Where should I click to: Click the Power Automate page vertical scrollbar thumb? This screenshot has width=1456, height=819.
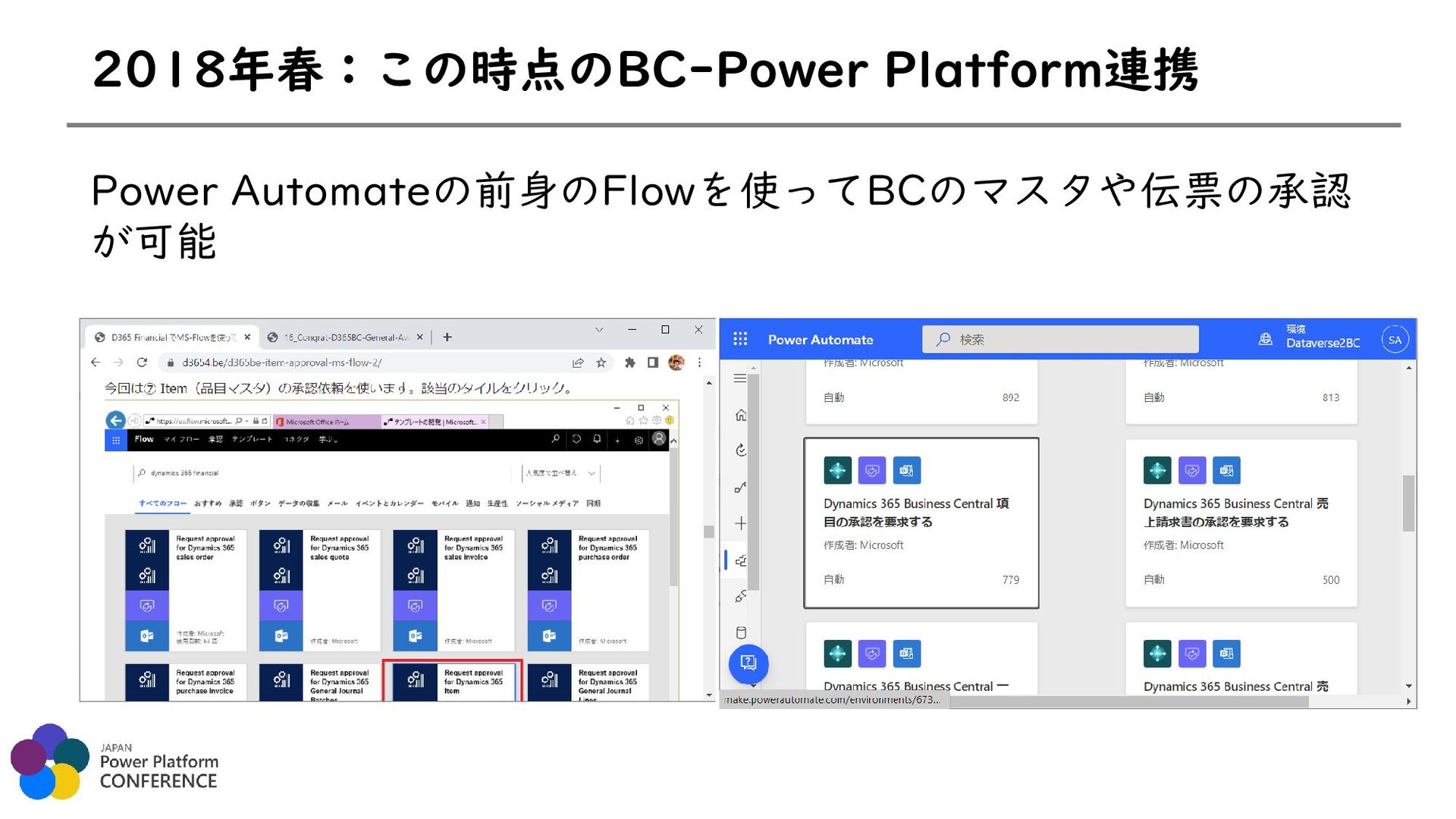tap(1408, 504)
